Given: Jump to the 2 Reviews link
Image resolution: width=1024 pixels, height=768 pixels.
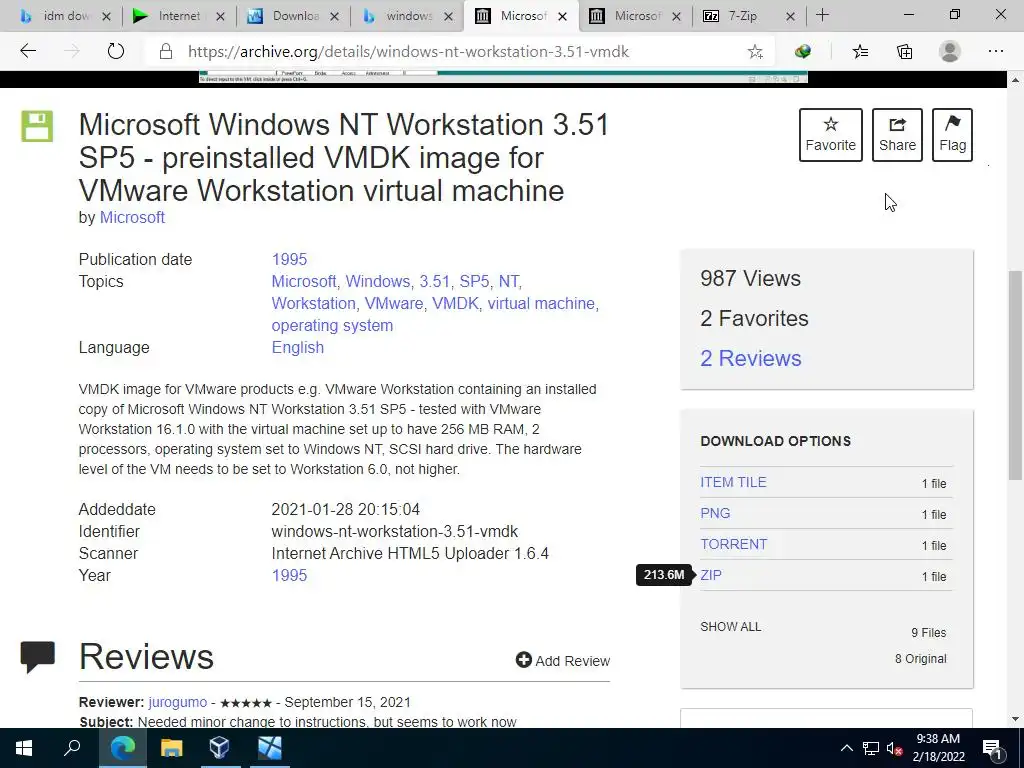Looking at the screenshot, I should (x=750, y=359).
